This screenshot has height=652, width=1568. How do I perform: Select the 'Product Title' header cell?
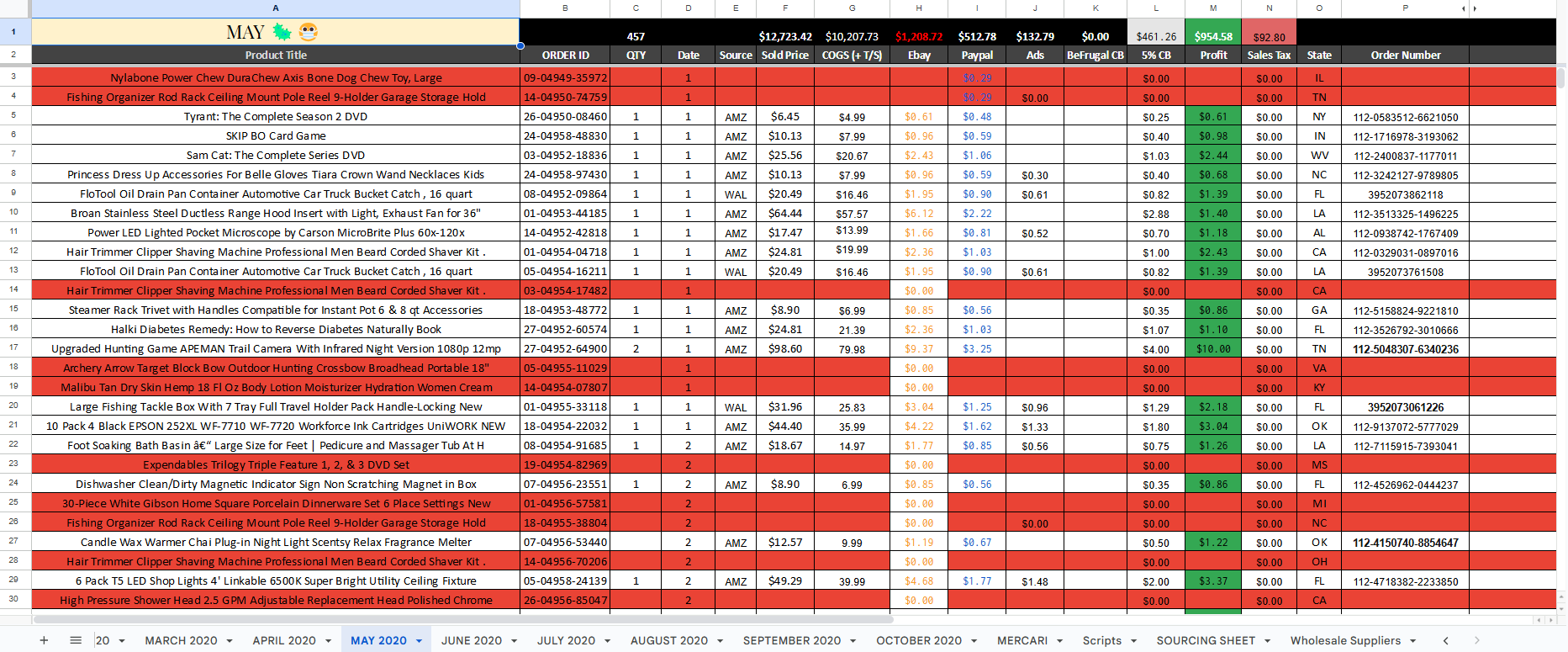point(276,55)
